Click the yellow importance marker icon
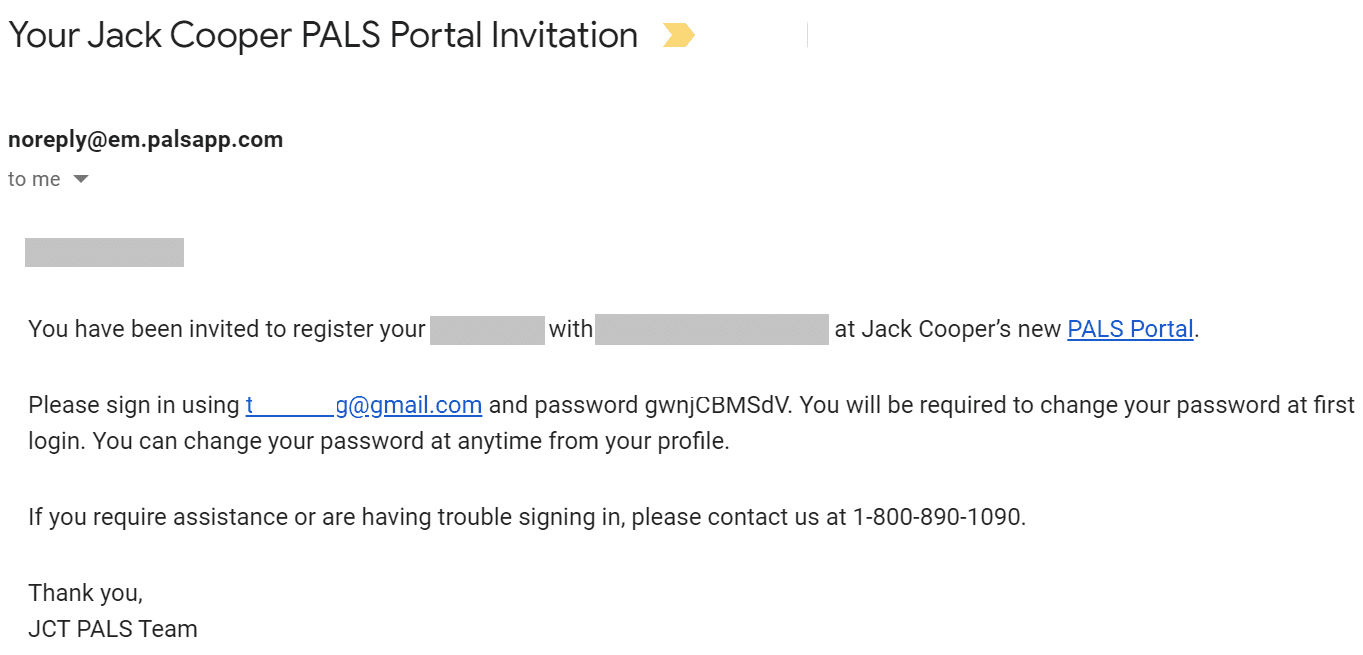The width and height of the screenshot is (1363, 655). pos(678,36)
